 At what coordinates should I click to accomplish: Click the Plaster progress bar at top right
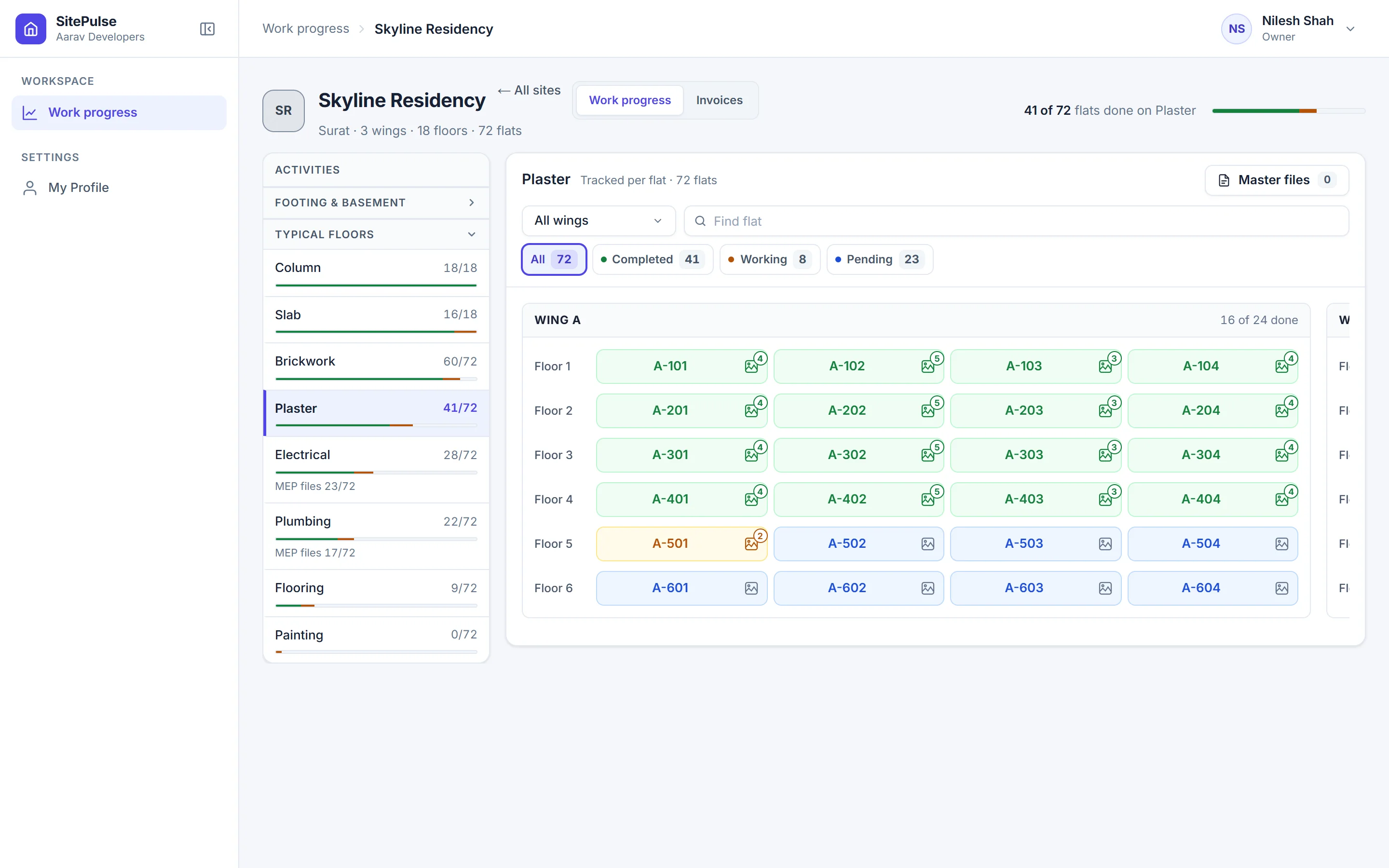(x=1289, y=111)
